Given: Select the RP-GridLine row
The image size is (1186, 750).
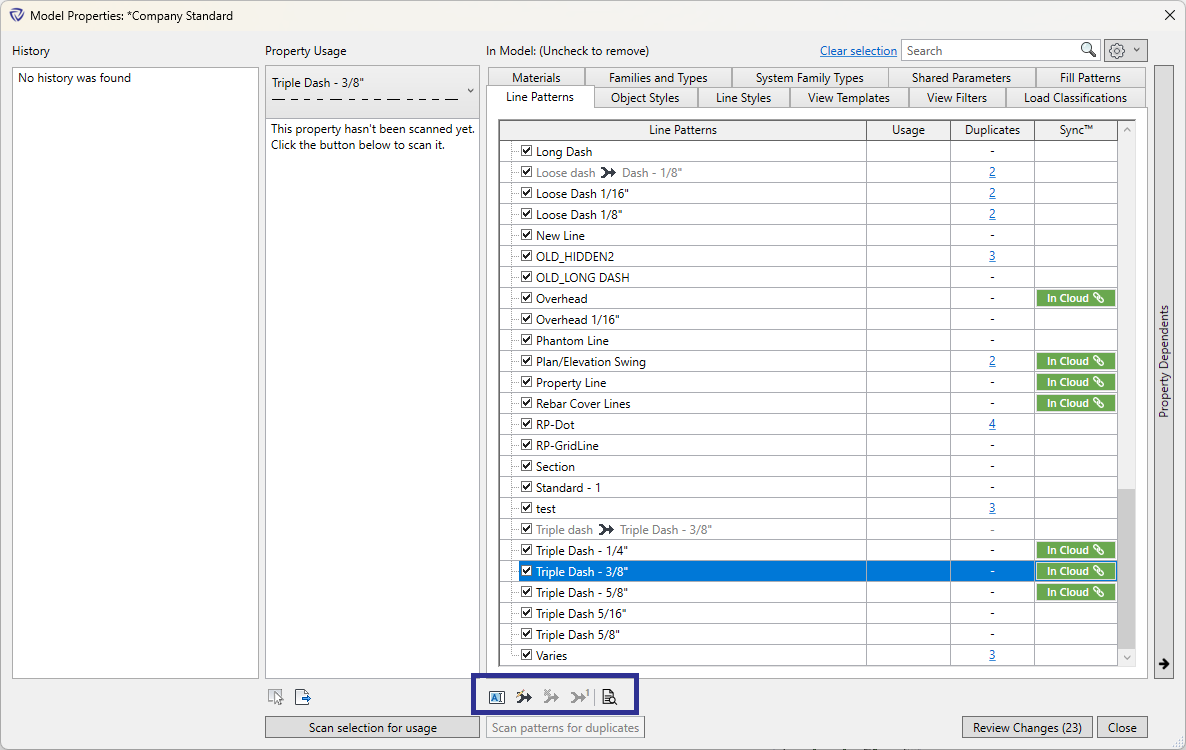Looking at the screenshot, I should pos(808,445).
